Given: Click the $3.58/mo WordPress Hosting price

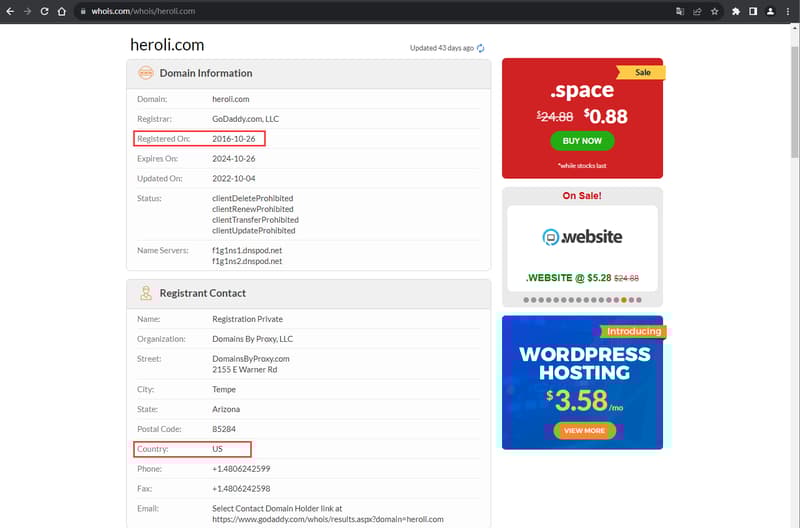Looking at the screenshot, I should click(x=585, y=400).
